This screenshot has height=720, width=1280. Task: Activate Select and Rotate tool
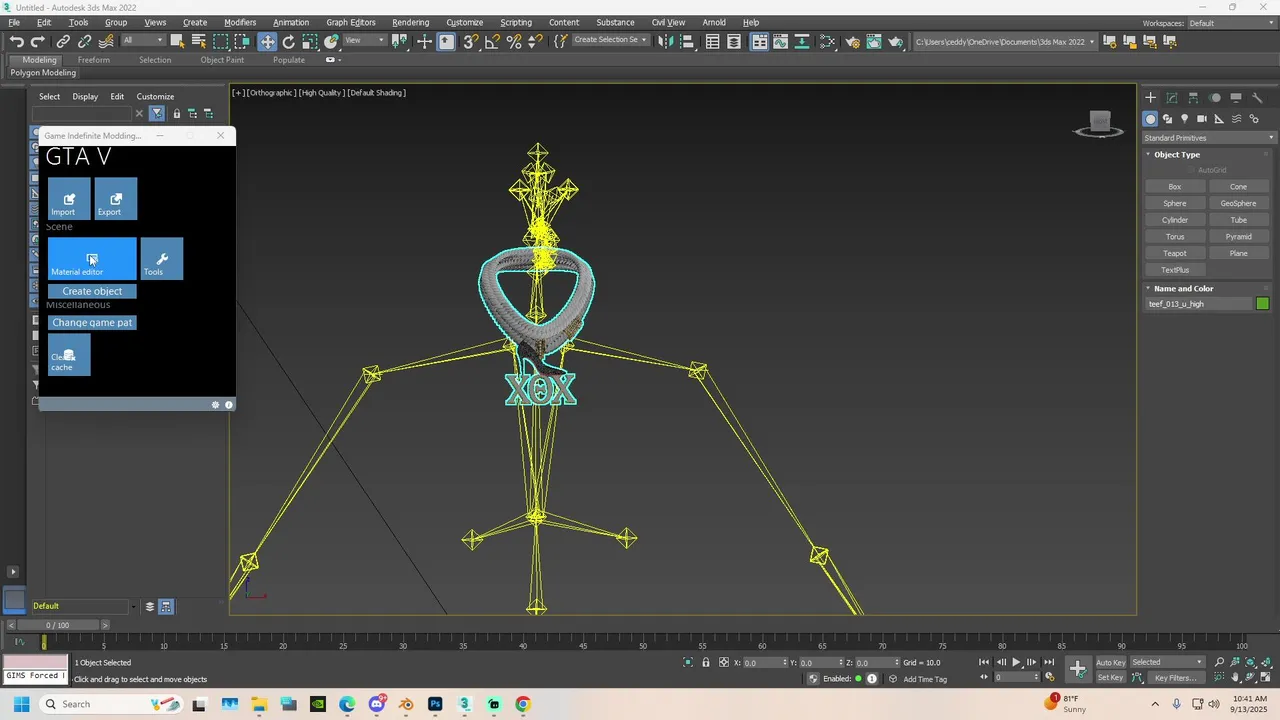[x=288, y=41]
